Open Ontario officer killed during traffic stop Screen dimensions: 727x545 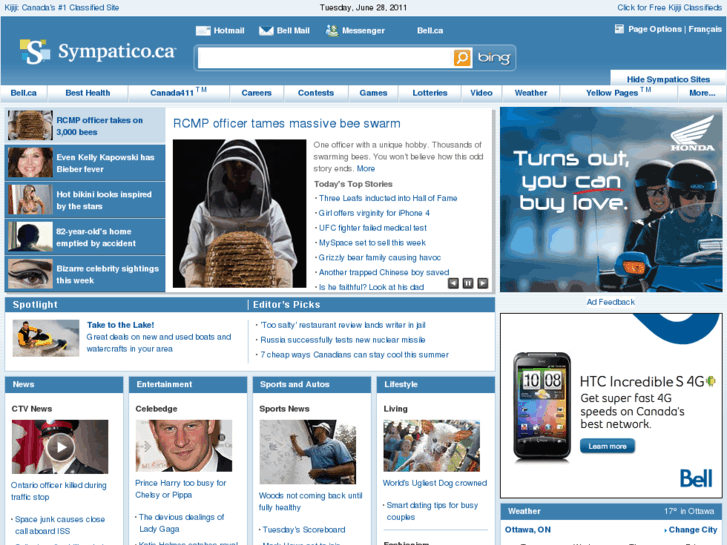tap(58, 491)
